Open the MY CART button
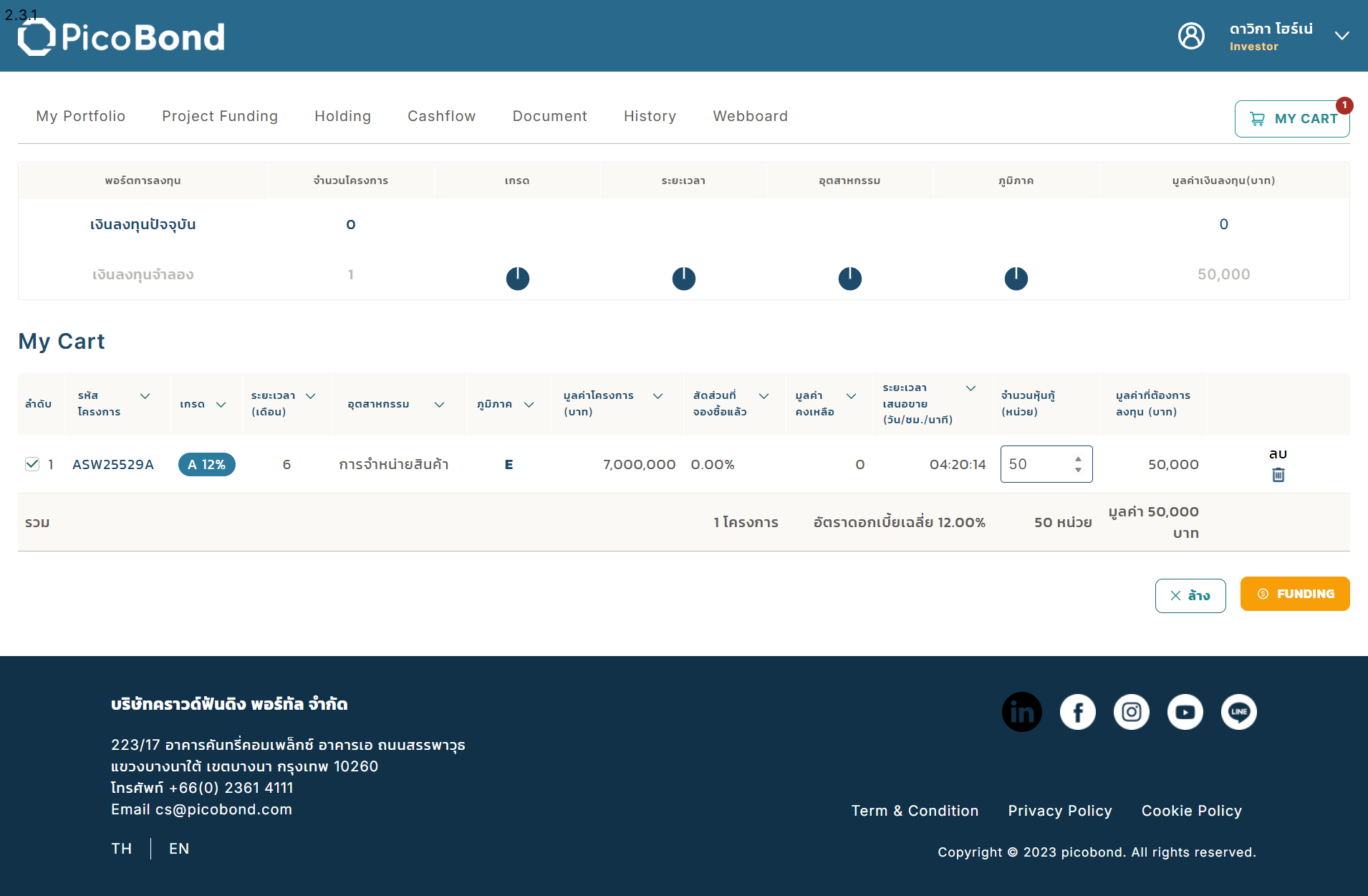This screenshot has height=896, width=1368. tap(1291, 119)
